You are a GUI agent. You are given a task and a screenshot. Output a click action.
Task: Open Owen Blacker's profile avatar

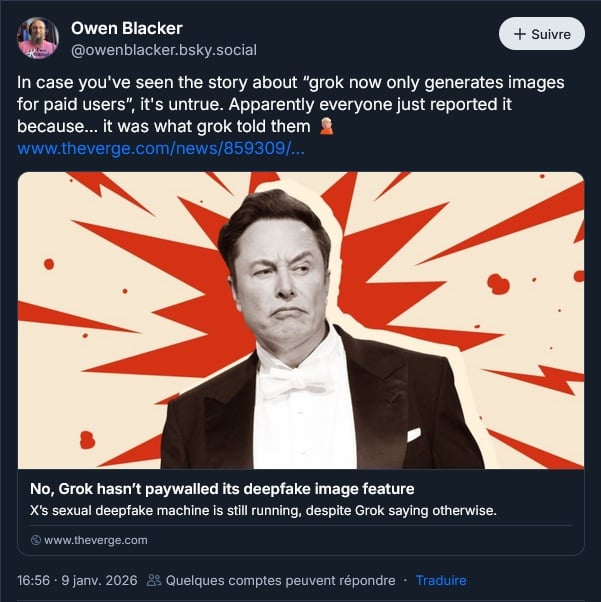click(x=38, y=37)
